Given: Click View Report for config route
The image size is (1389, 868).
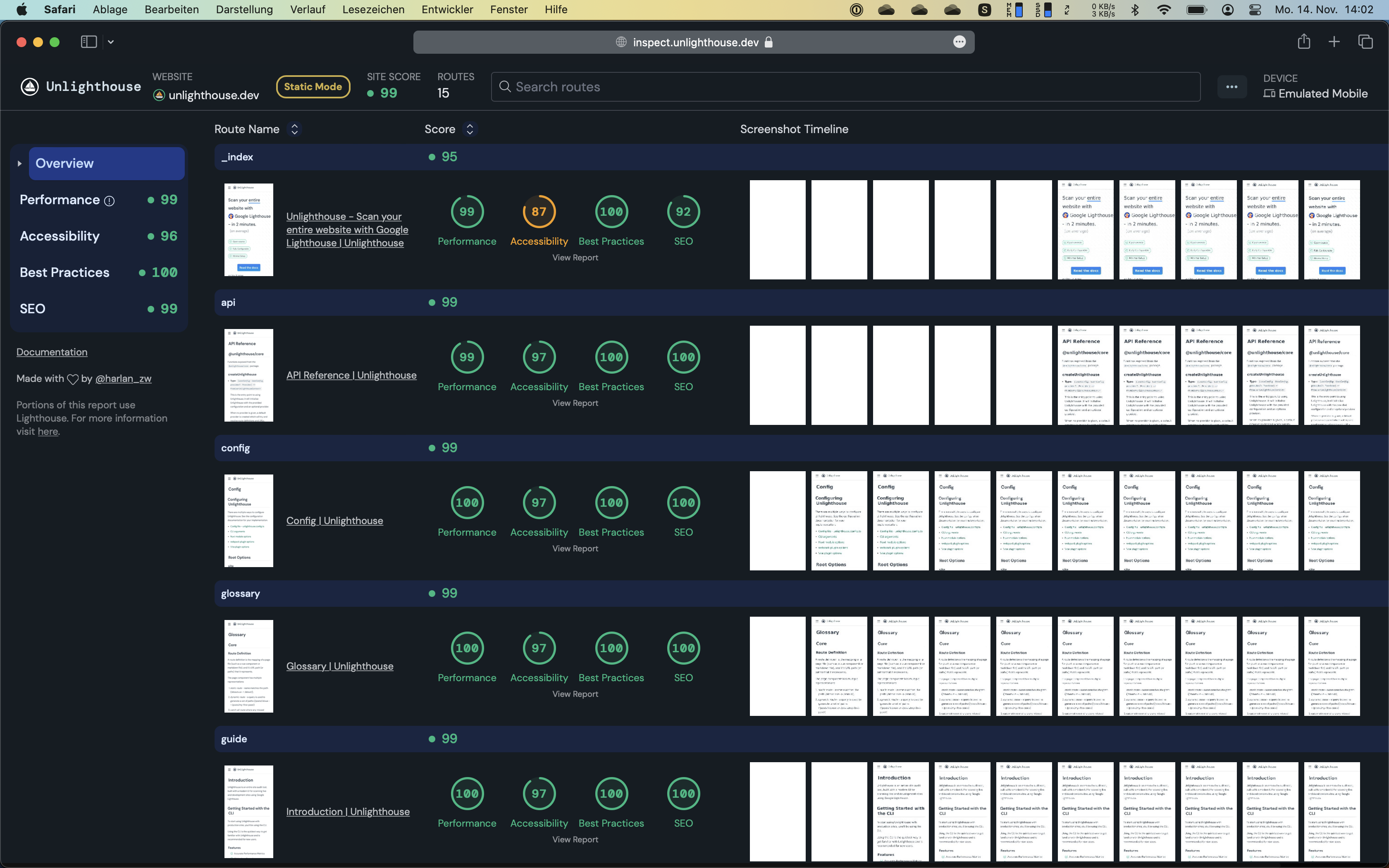Looking at the screenshot, I should [x=575, y=549].
